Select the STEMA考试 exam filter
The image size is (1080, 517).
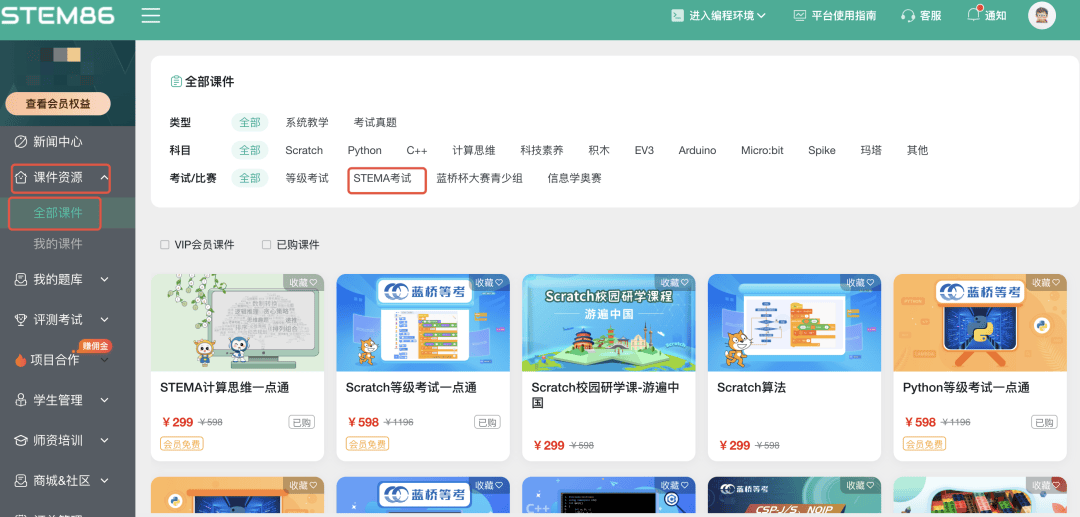coord(382,178)
